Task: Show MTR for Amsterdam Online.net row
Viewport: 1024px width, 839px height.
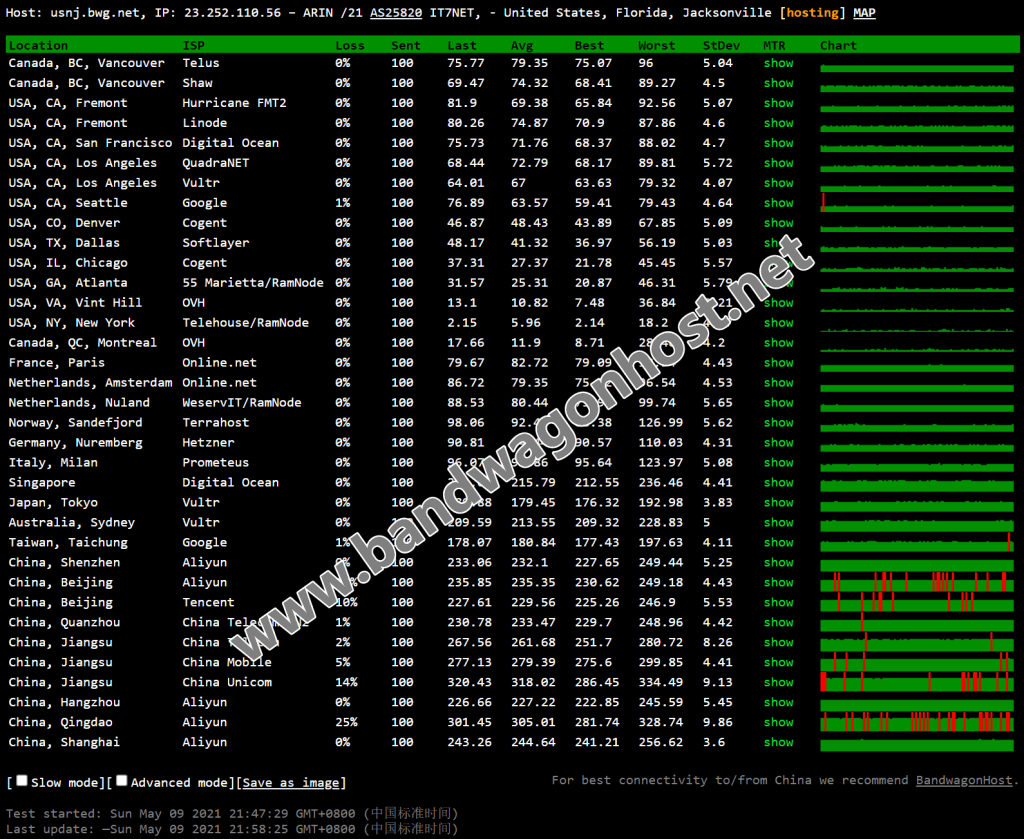Action: [778, 383]
